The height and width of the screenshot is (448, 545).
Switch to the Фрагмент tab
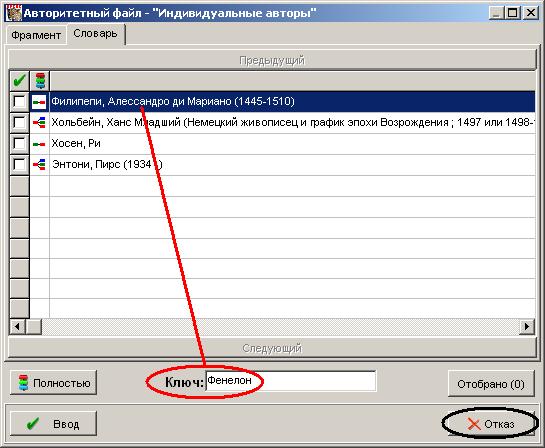pyautogui.click(x=36, y=35)
